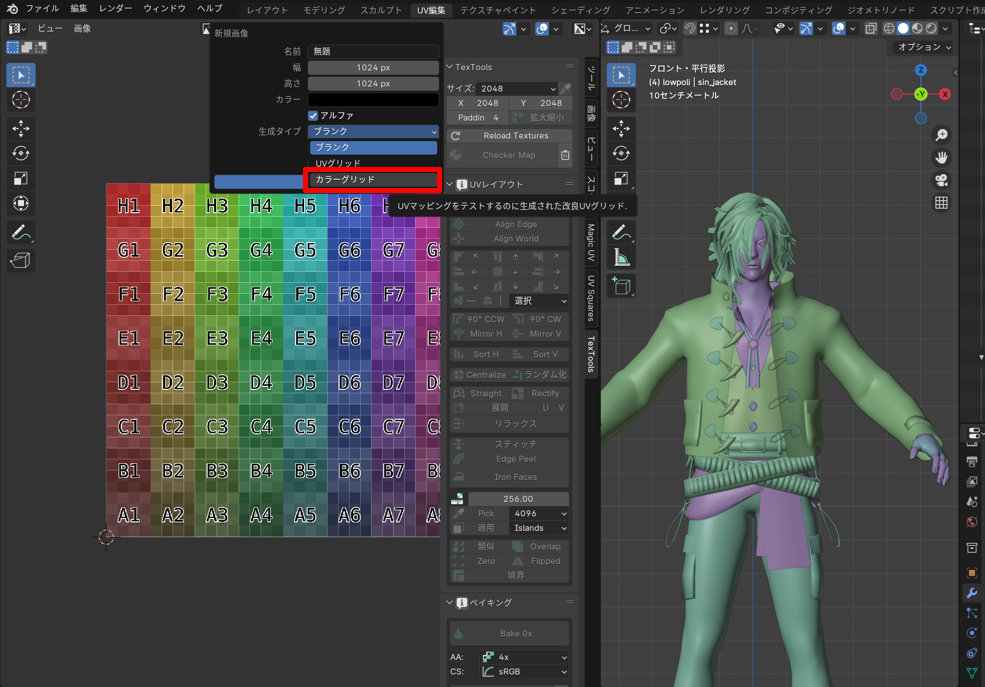Switch to rendered shading mode
Screen dimensions: 985x687
click(x=932, y=29)
